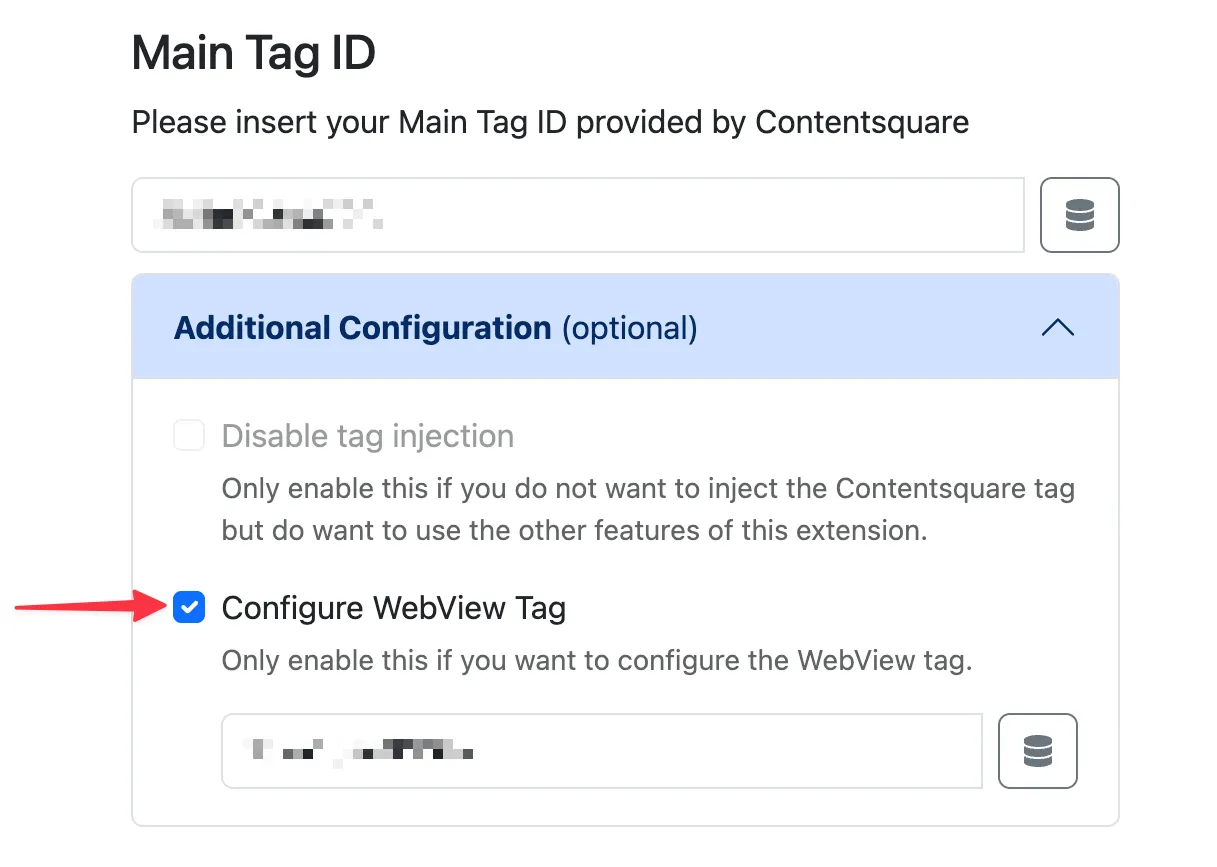Viewport: 1217px width, 867px height.
Task: Click the WebView tag help text line
Action: point(596,661)
